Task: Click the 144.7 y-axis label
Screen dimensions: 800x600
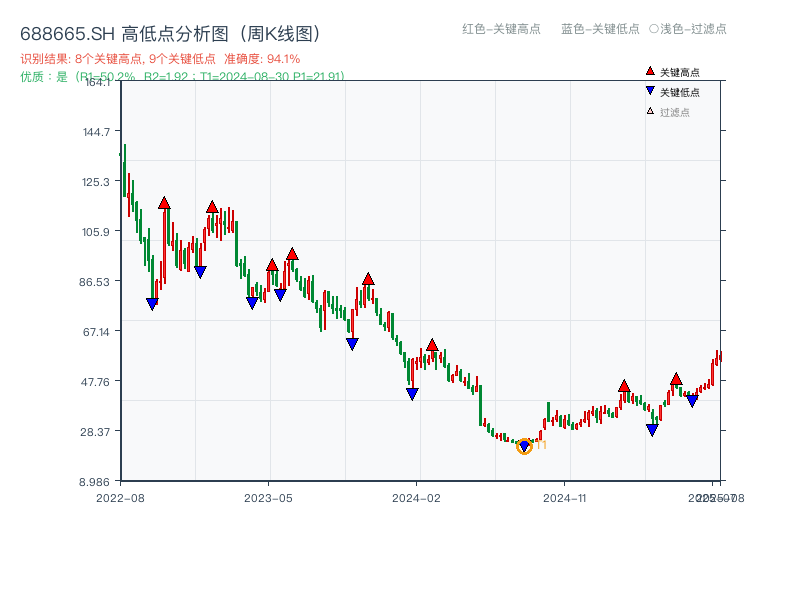Action: (x=96, y=132)
